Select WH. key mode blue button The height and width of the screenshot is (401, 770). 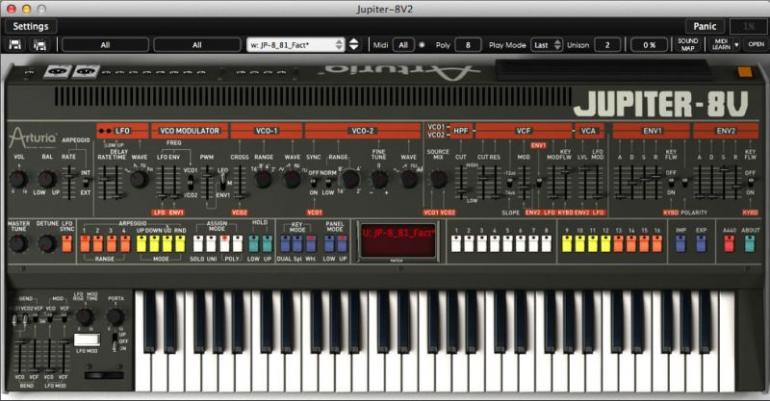[x=311, y=243]
